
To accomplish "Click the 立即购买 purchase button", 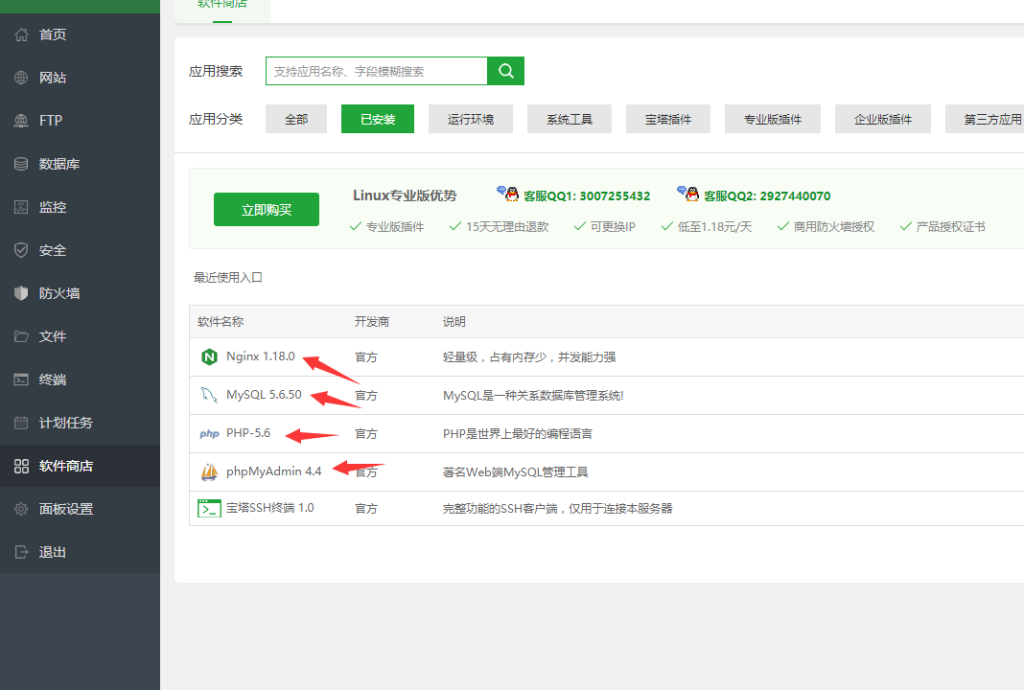I will coord(266,209).
